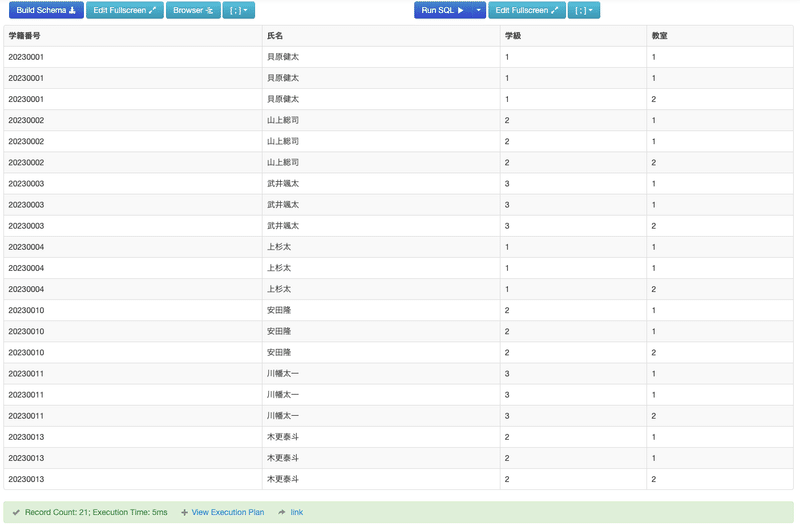Select 20230011 in the row with 教室 2
The height and width of the screenshot is (524, 800).
(26, 415)
